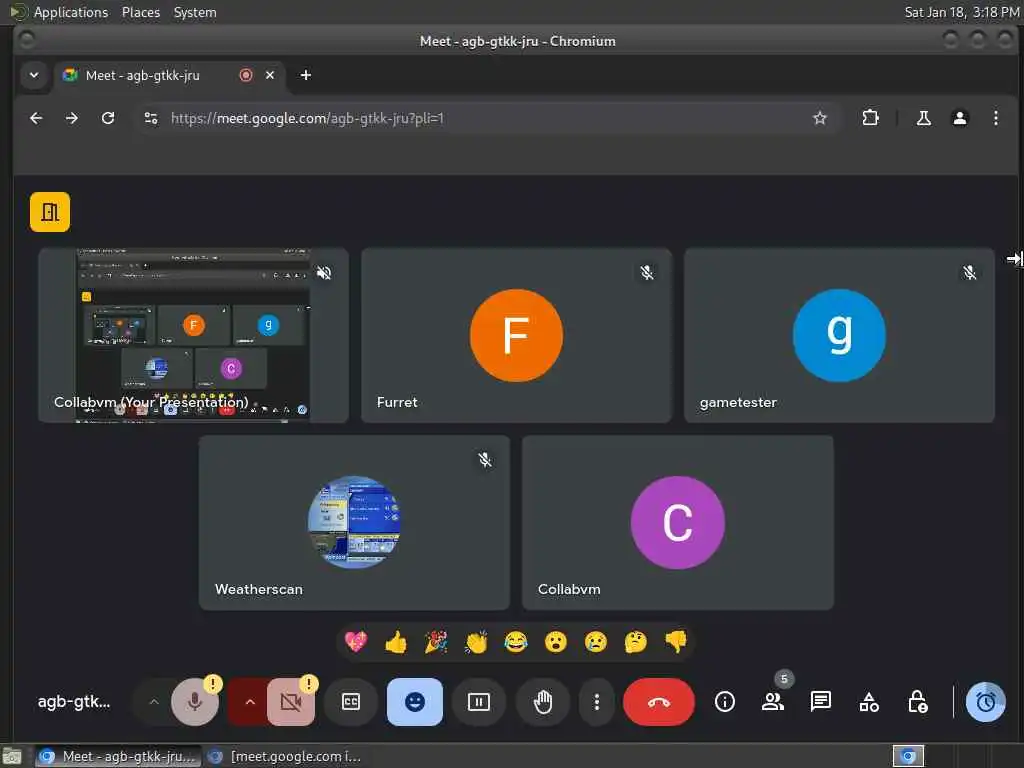The width and height of the screenshot is (1024, 768).
Task: Select the gametester avatar
Action: tap(839, 335)
